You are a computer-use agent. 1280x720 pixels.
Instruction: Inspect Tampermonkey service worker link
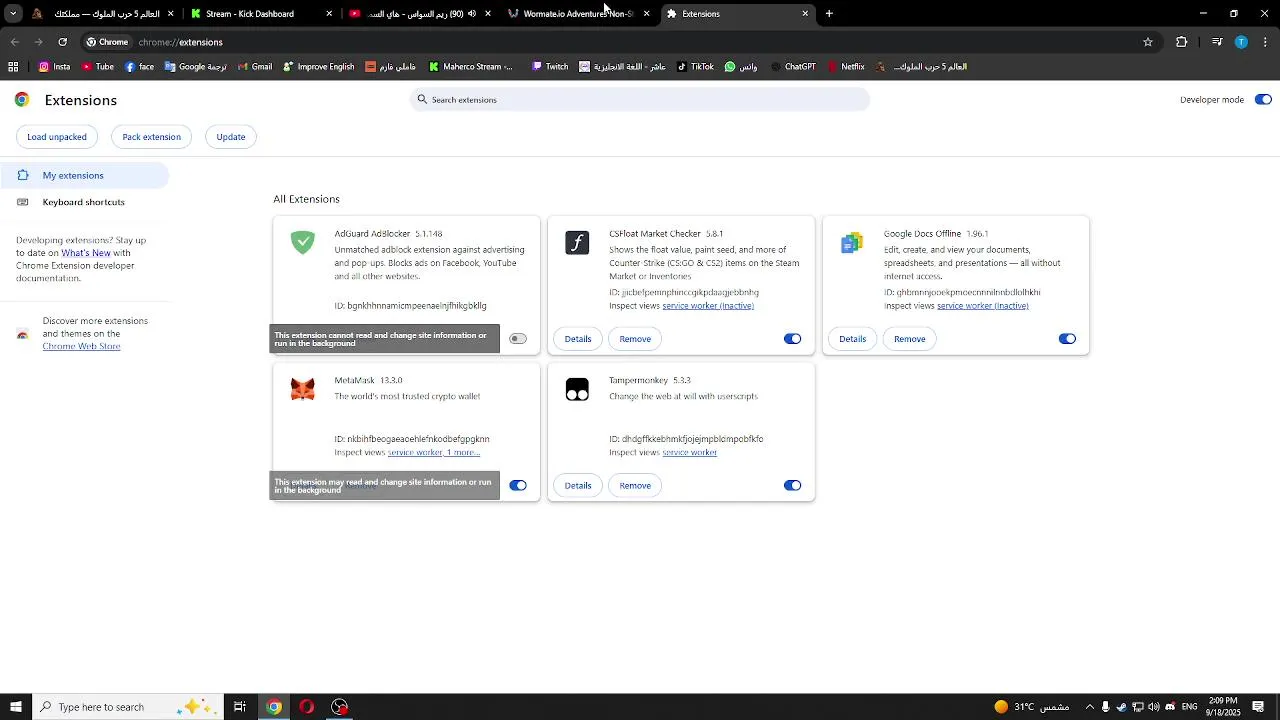pos(689,452)
